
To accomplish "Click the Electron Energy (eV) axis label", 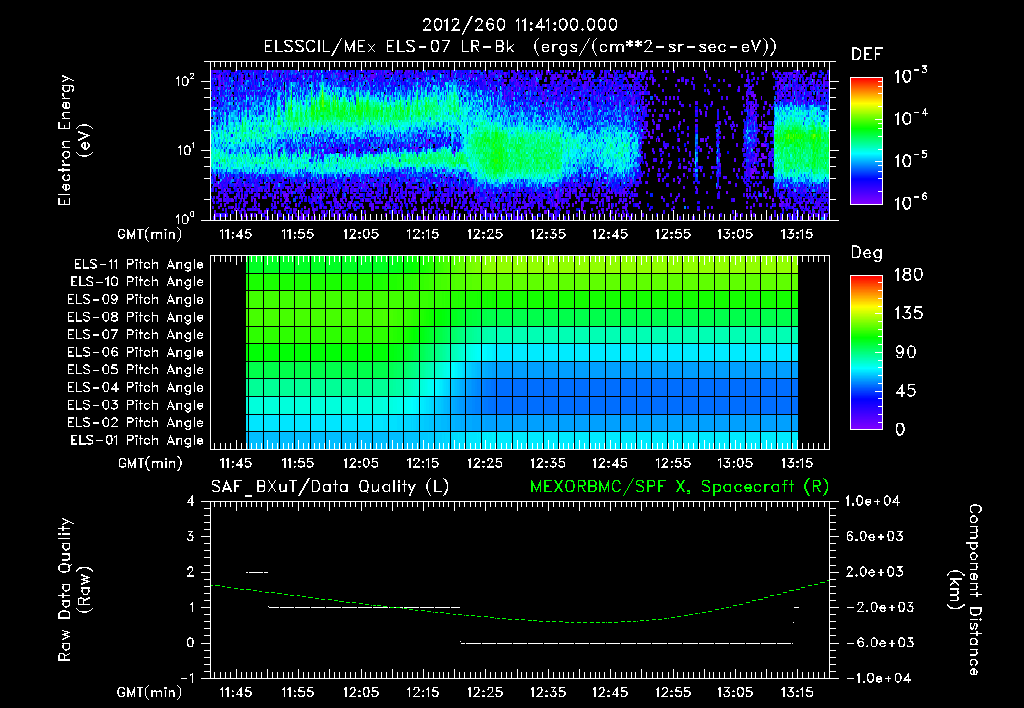I will point(74,140).
